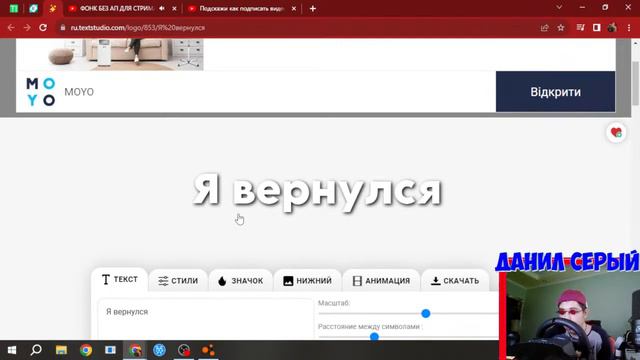Open the active Chrome window on taskbar
The width and height of the screenshot is (640, 360).
pos(135,350)
